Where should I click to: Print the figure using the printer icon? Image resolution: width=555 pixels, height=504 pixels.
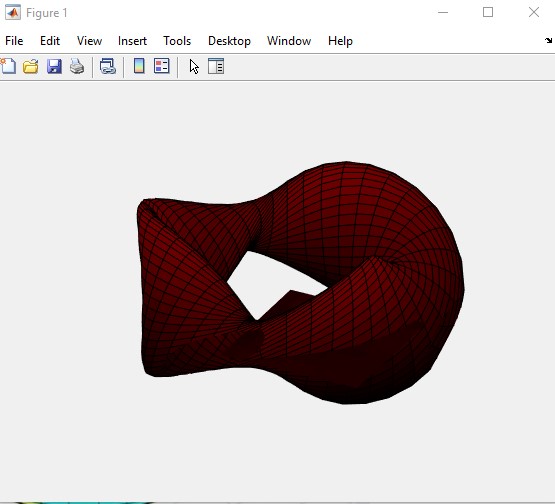(x=77, y=66)
